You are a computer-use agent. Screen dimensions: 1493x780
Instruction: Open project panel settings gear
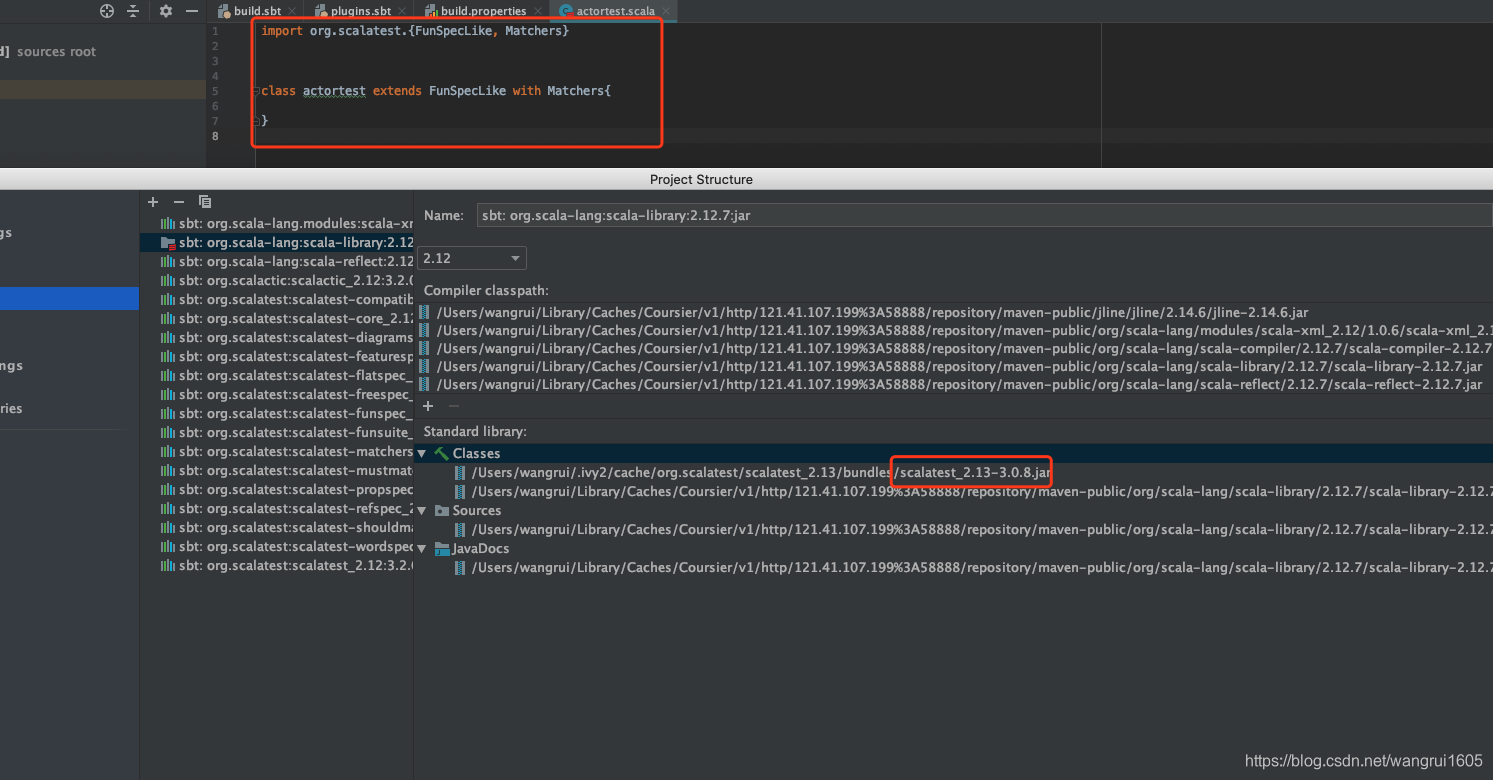166,11
